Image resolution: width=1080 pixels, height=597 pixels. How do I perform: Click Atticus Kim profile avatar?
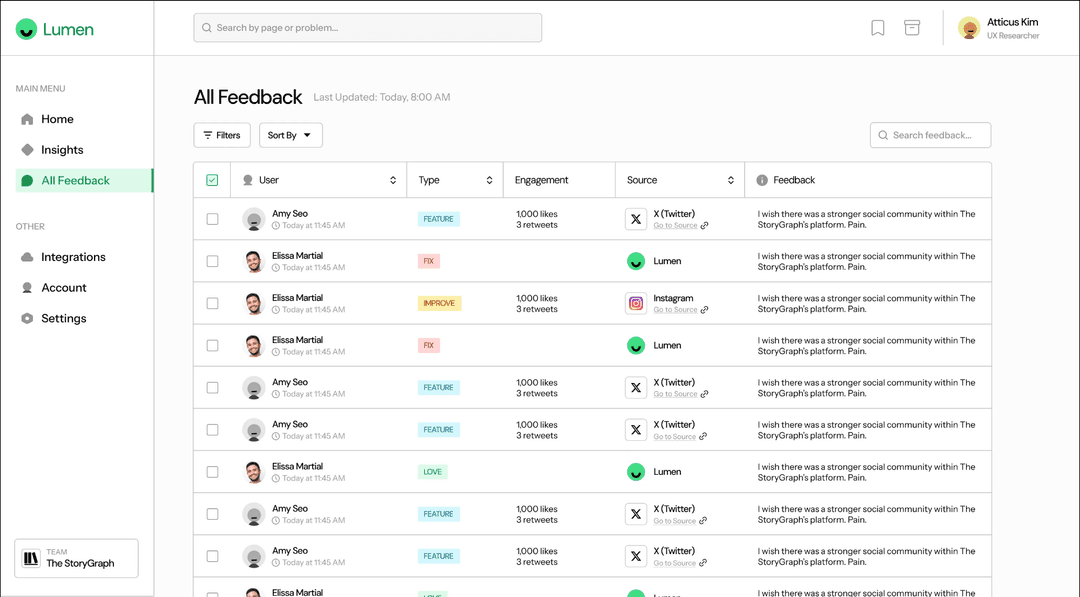968,28
